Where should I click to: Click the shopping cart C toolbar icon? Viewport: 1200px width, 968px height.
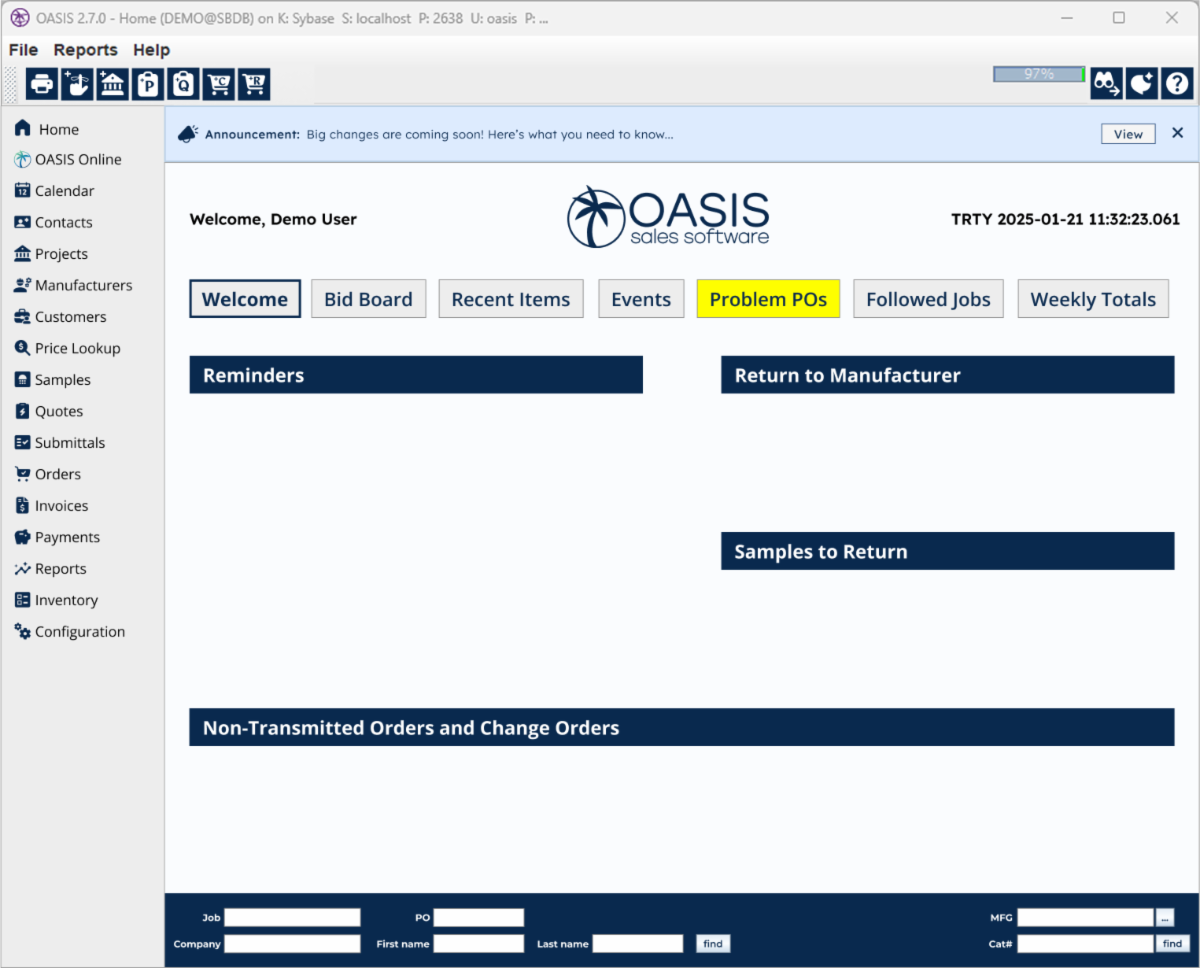click(219, 85)
